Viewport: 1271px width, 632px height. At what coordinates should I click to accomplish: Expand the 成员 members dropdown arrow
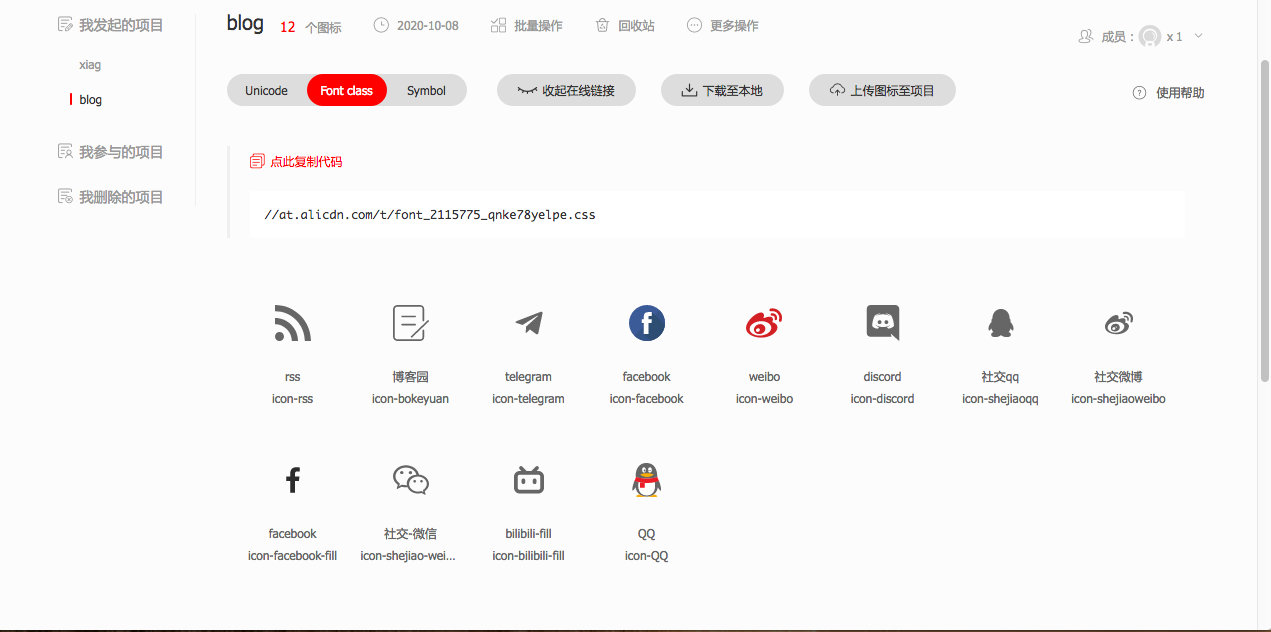(1198, 37)
